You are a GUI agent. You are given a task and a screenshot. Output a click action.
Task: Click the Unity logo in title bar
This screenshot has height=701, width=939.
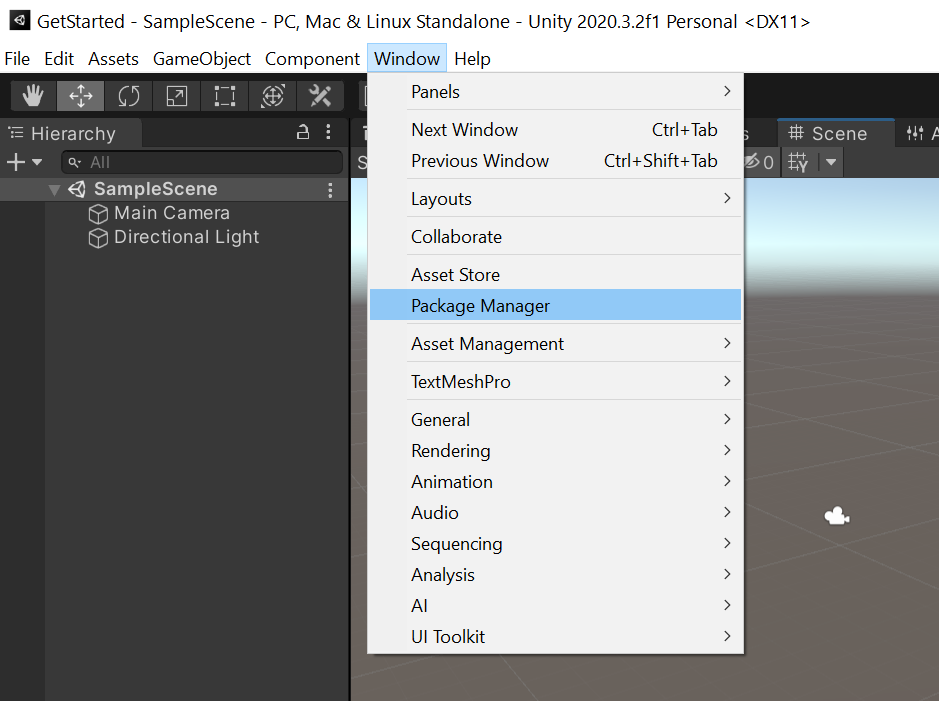20,20
